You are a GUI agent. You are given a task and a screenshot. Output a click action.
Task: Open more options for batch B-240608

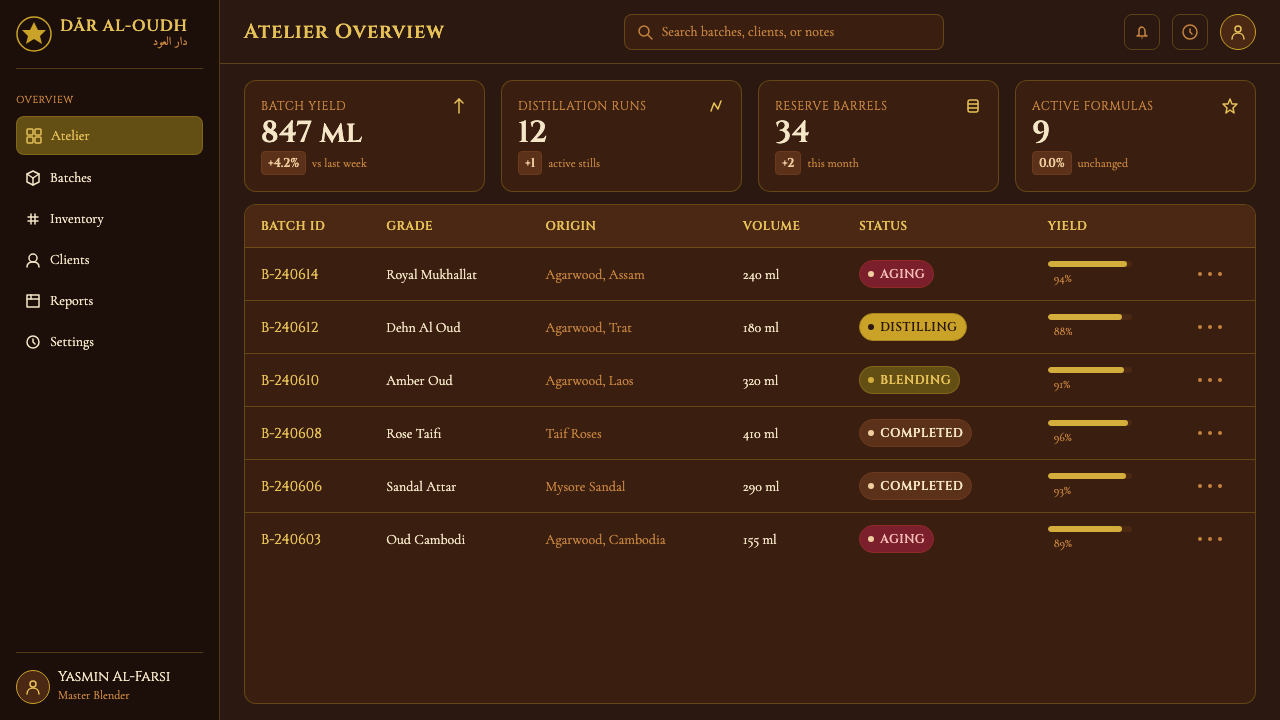pos(1210,433)
